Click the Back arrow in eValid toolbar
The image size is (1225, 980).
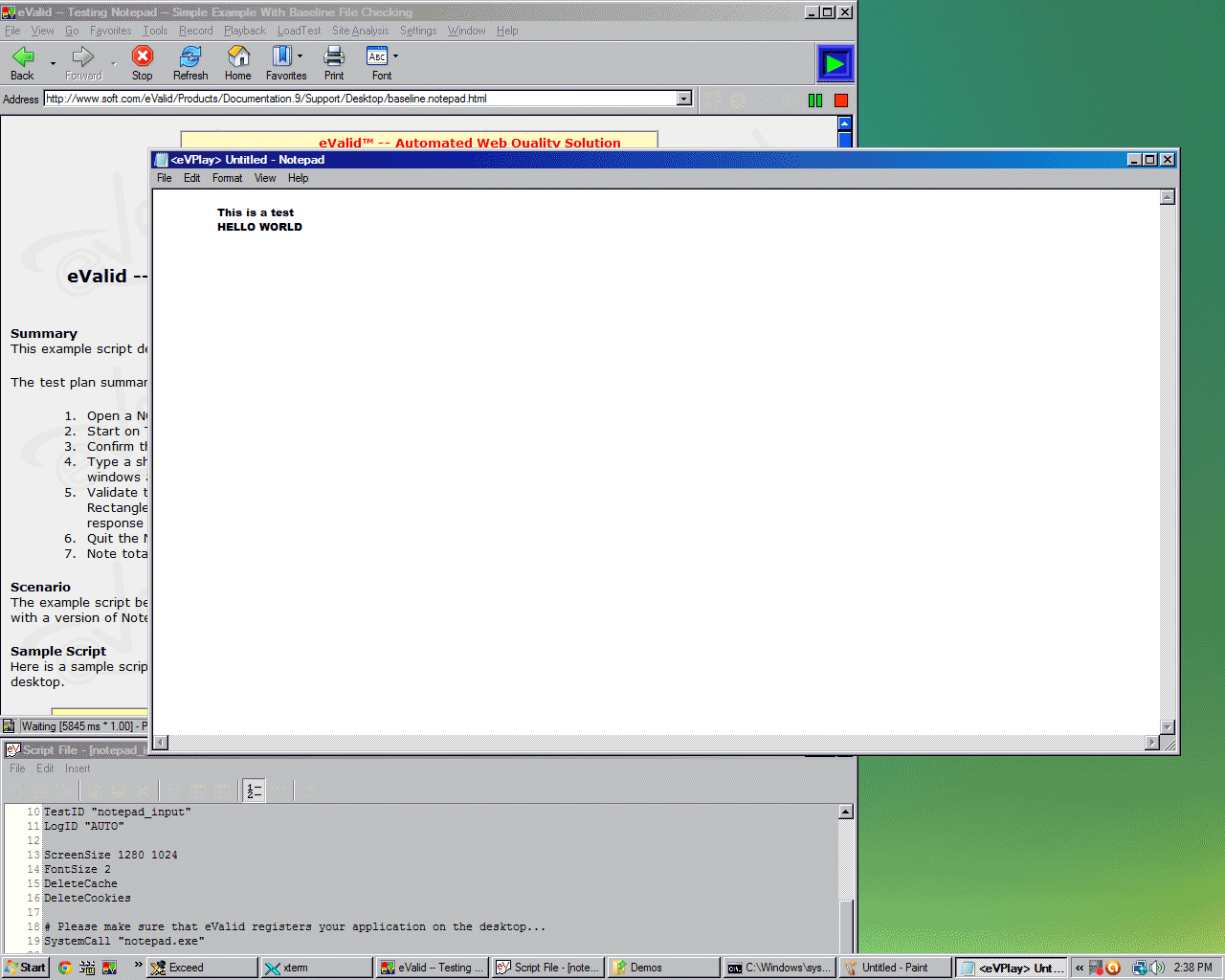23,57
